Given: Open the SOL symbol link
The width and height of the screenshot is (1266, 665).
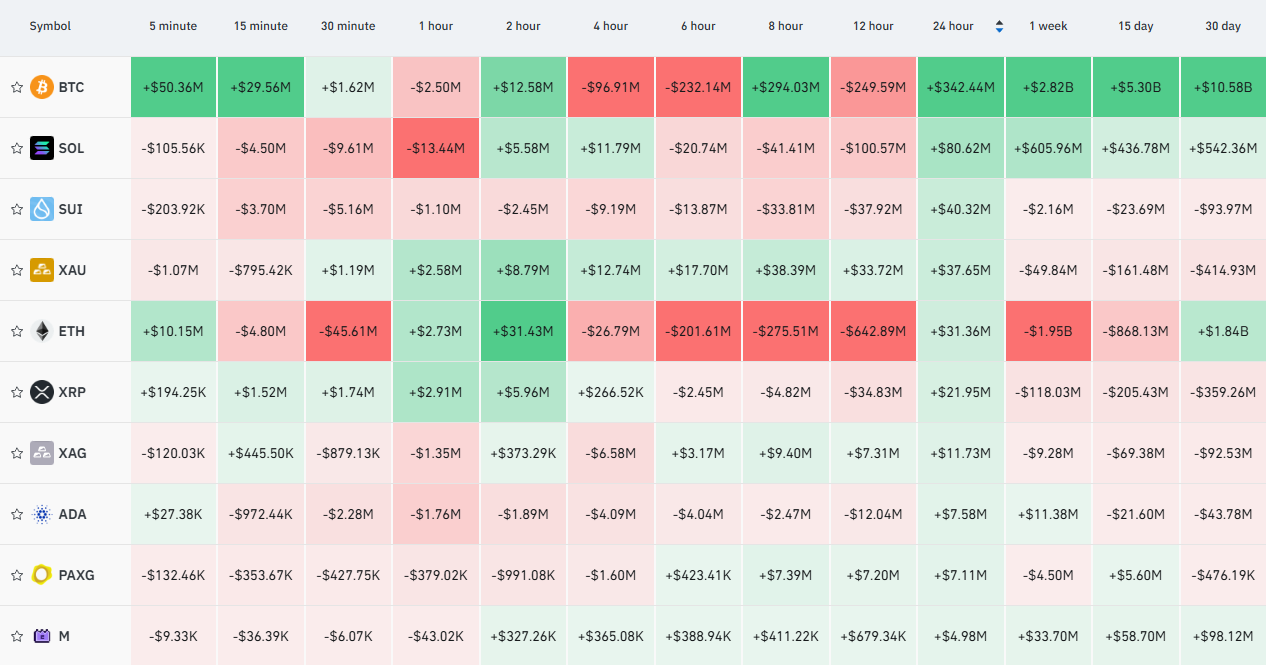Looking at the screenshot, I should pos(71,148).
